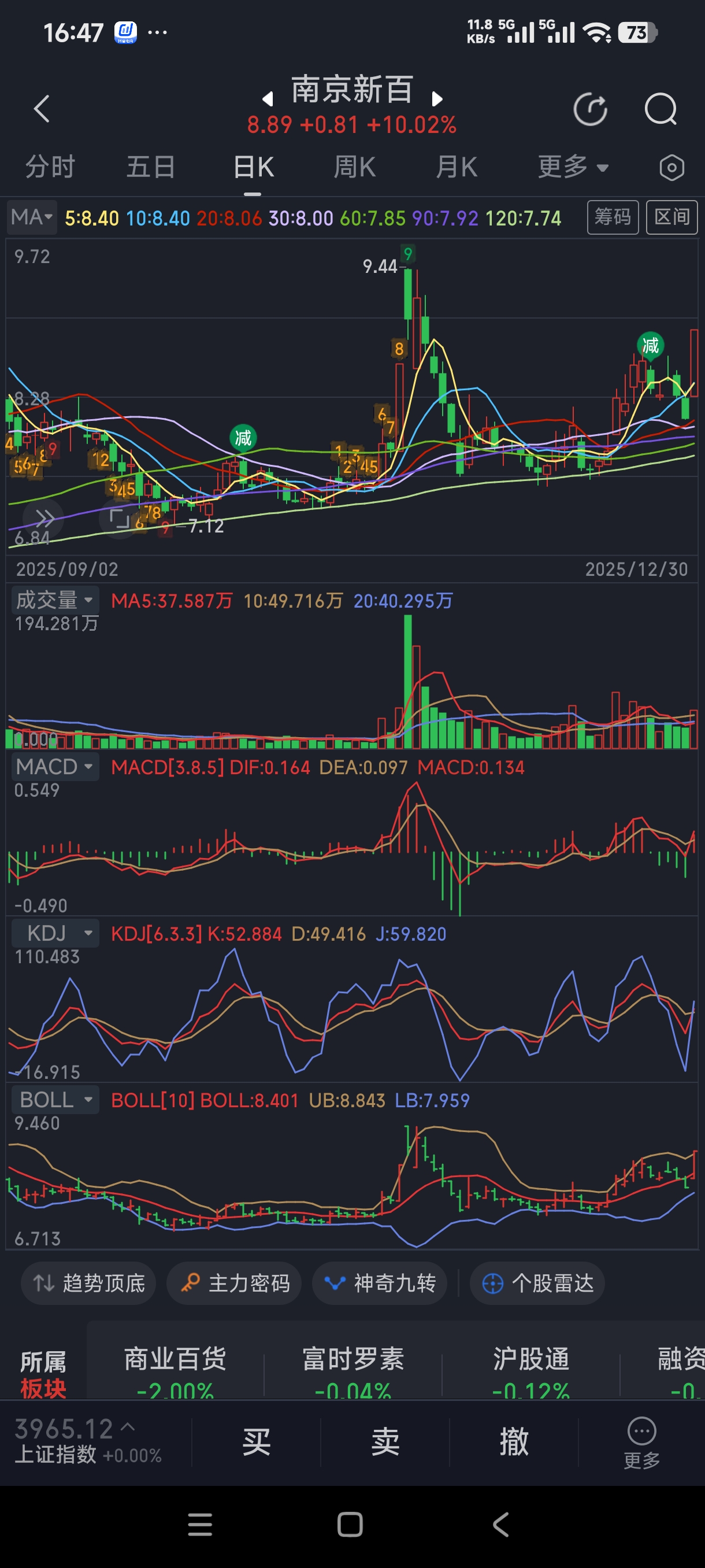Tap the back arrow at top left
The height and width of the screenshot is (1568, 705).
pos(42,109)
